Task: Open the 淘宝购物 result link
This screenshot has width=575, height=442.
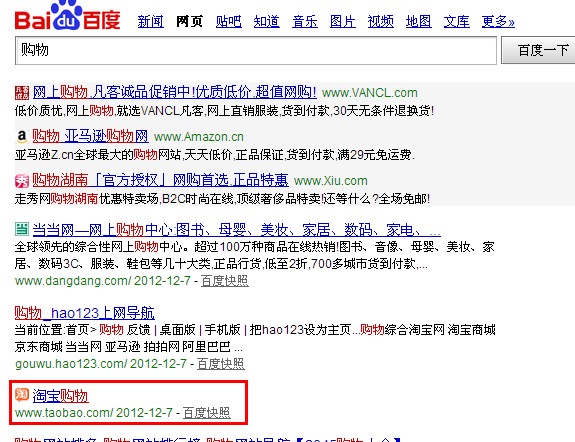Action: [x=60, y=396]
